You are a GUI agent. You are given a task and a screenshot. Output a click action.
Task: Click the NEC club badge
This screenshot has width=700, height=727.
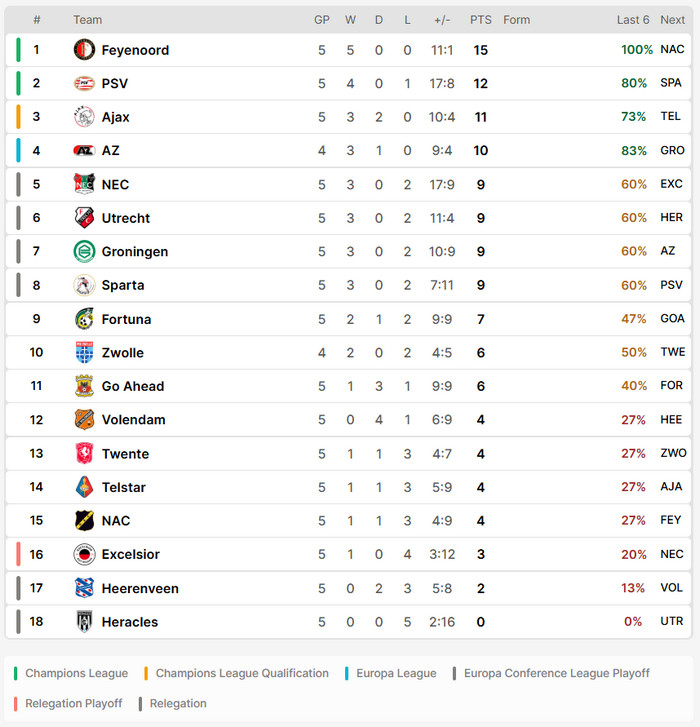(x=84, y=184)
